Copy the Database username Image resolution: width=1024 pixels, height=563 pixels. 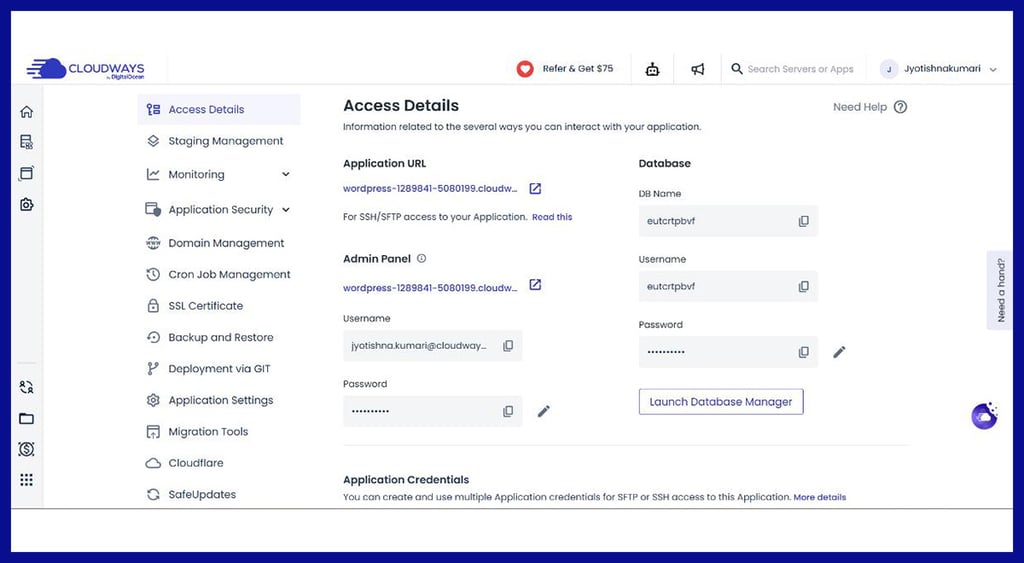click(x=804, y=287)
